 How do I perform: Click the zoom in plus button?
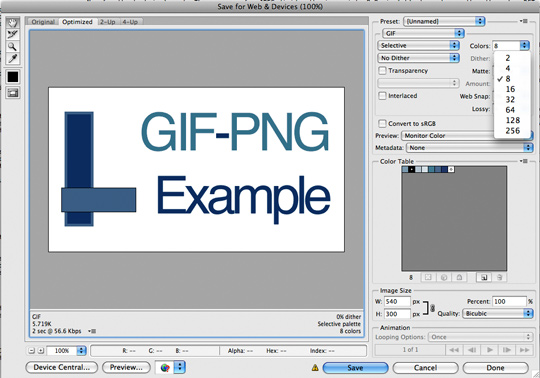(x=41, y=350)
